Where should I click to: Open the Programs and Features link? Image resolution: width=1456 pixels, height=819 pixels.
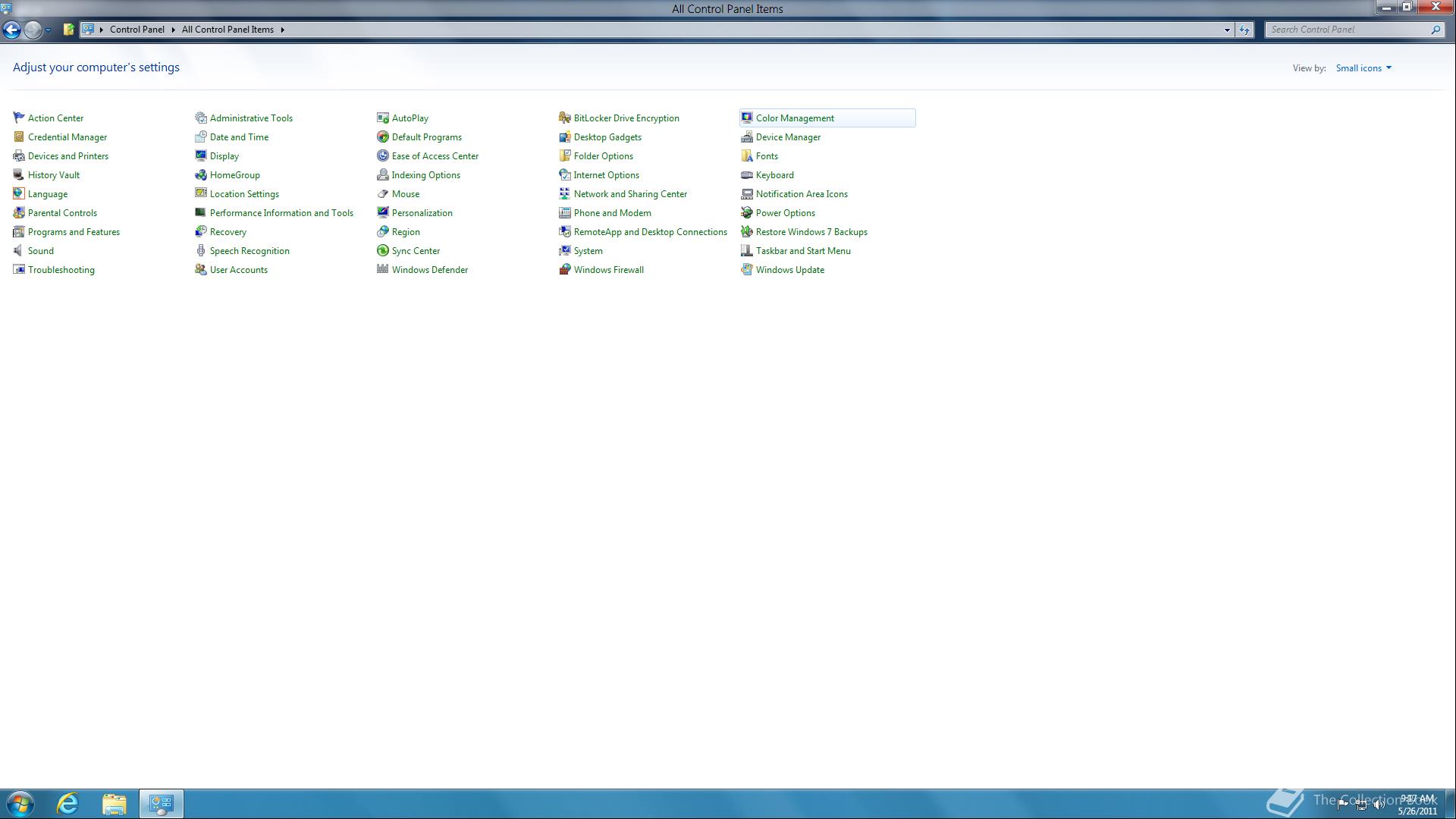tap(74, 232)
